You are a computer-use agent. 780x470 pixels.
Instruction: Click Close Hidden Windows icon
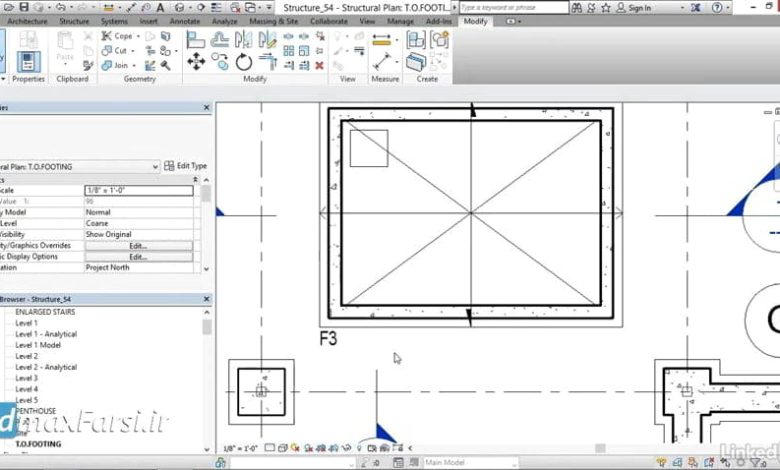click(x=235, y=7)
